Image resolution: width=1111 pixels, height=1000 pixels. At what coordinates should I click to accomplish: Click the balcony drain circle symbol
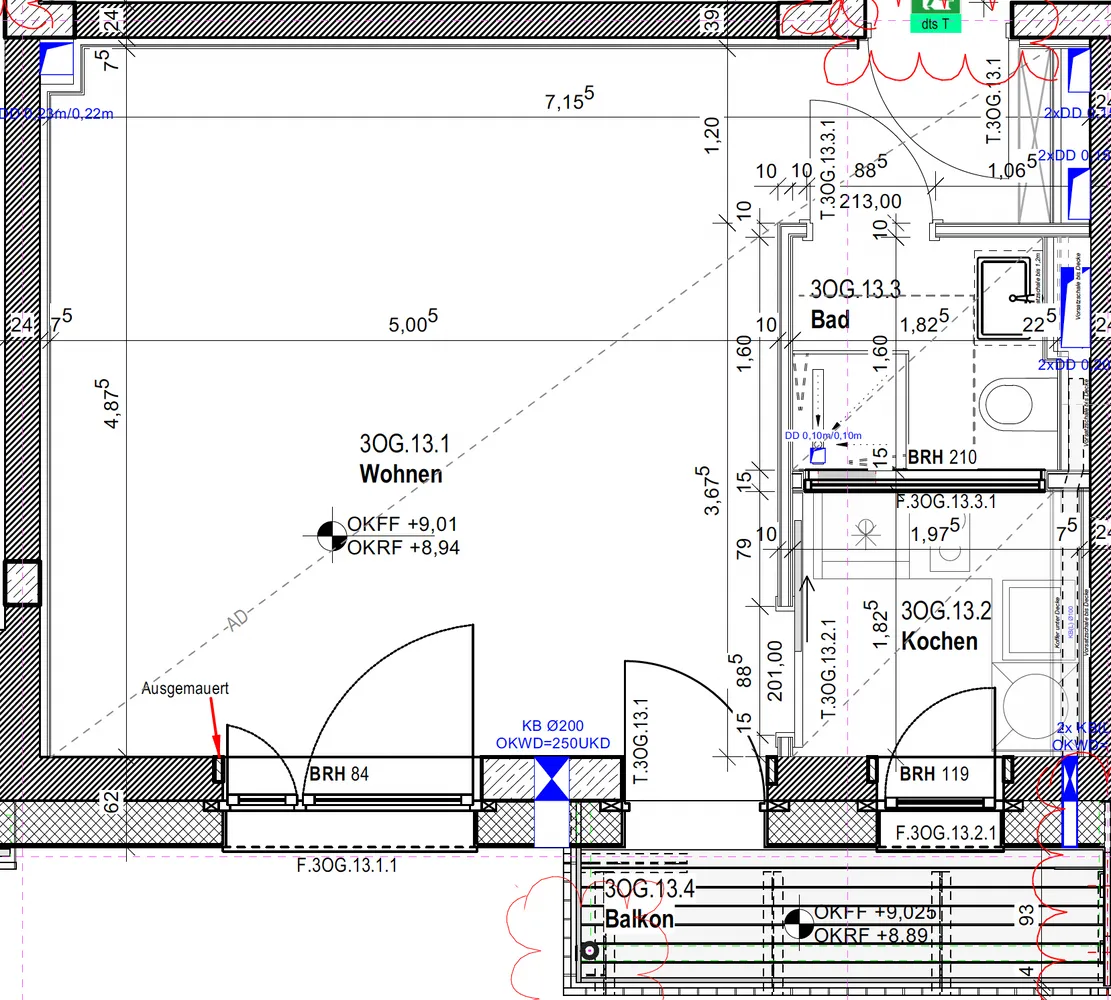coord(590,951)
